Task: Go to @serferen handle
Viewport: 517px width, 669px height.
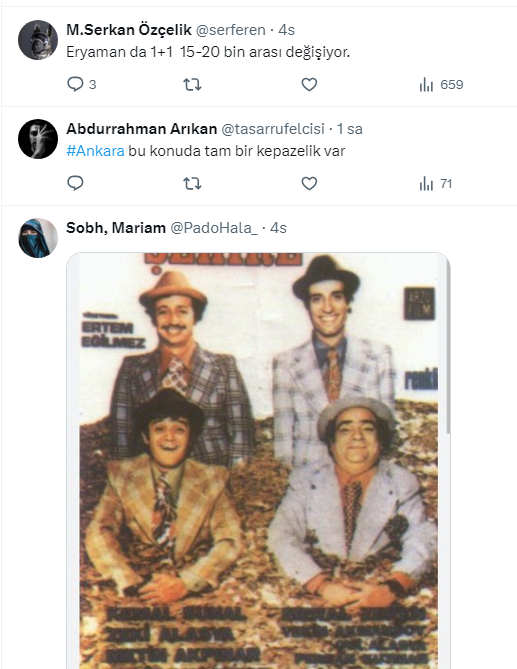Action: (230, 30)
